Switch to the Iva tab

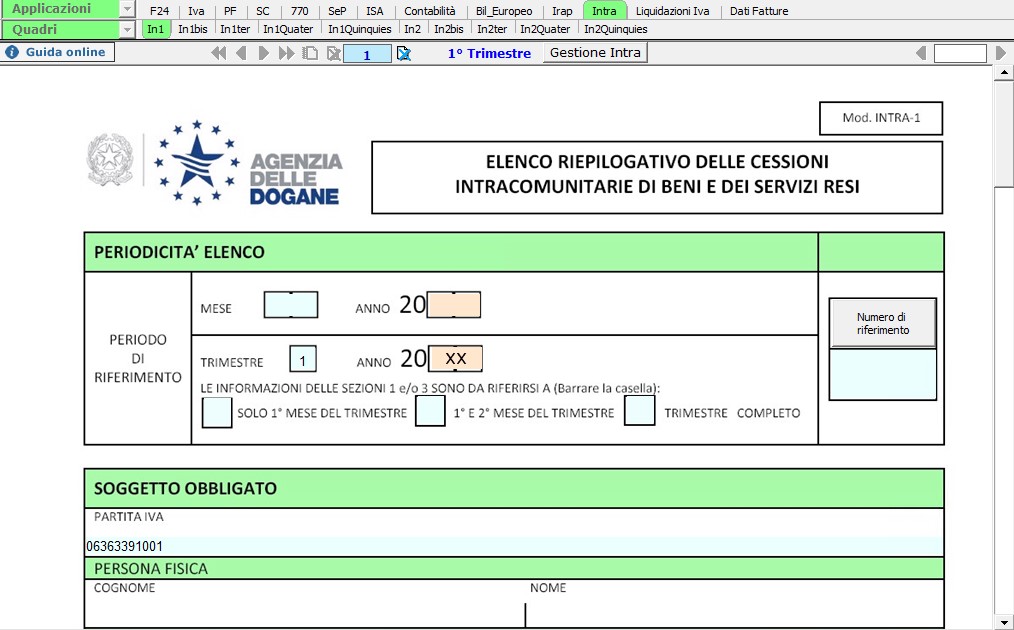196,10
